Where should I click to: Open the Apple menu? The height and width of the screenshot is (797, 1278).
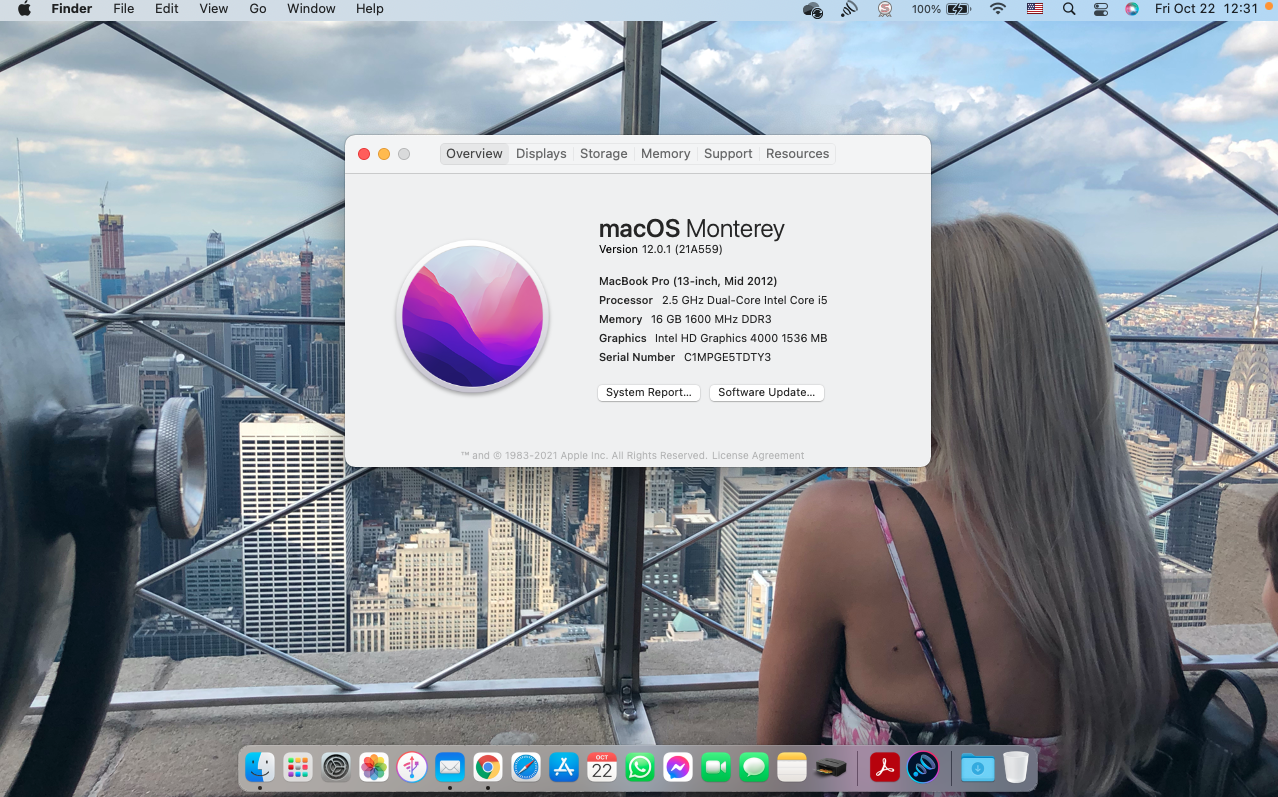[x=24, y=9]
